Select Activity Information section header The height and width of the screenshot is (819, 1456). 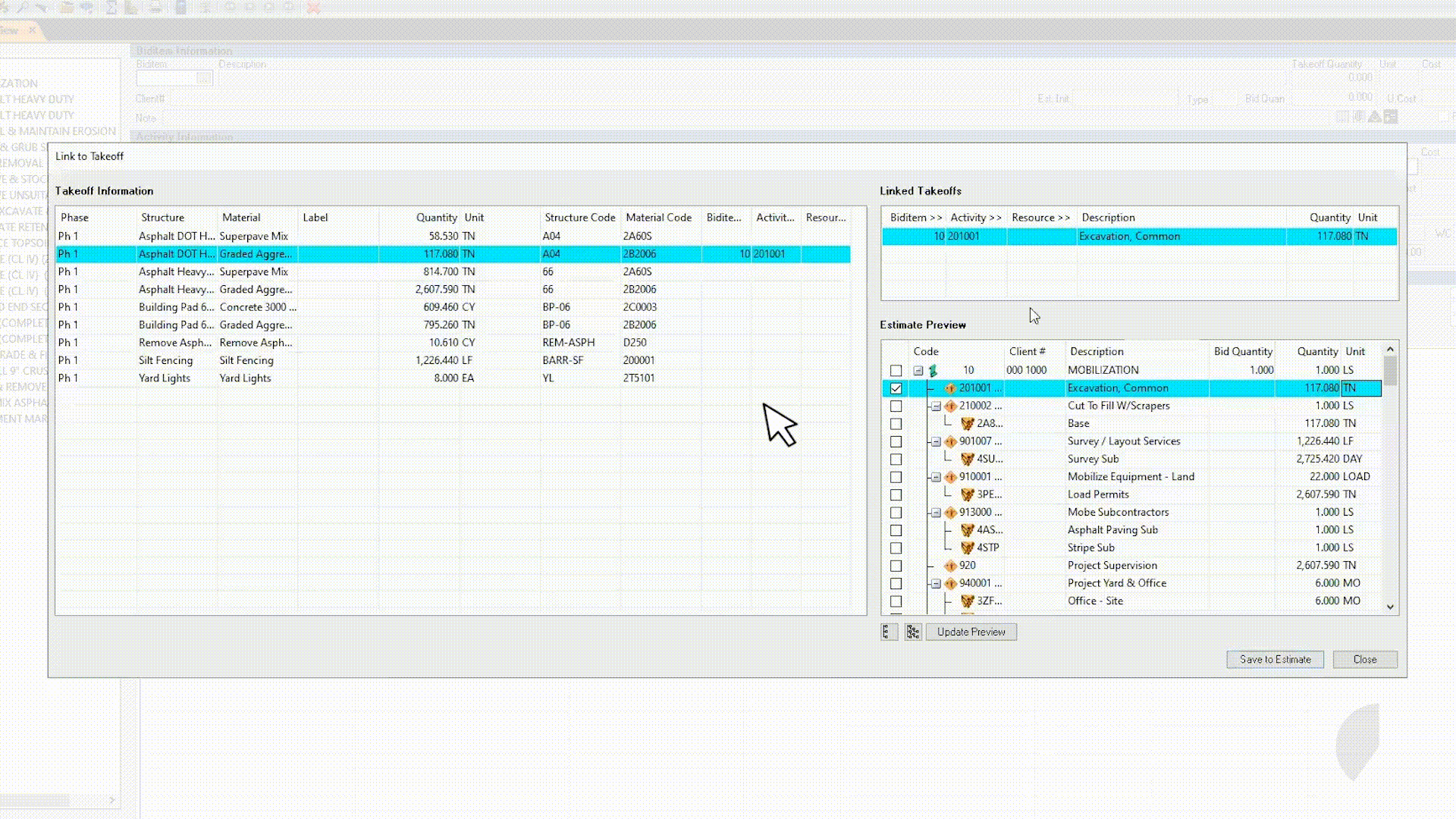(183, 136)
